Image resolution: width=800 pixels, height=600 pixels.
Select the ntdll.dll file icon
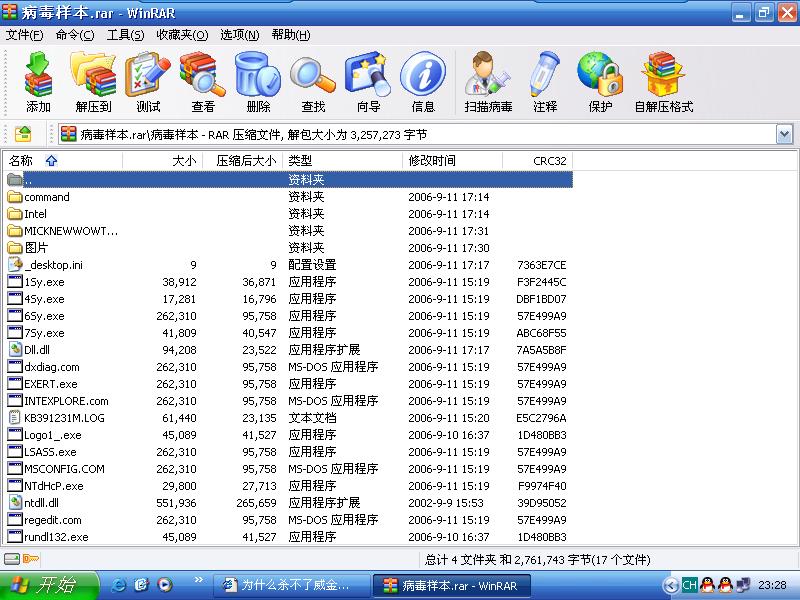tap(15, 503)
